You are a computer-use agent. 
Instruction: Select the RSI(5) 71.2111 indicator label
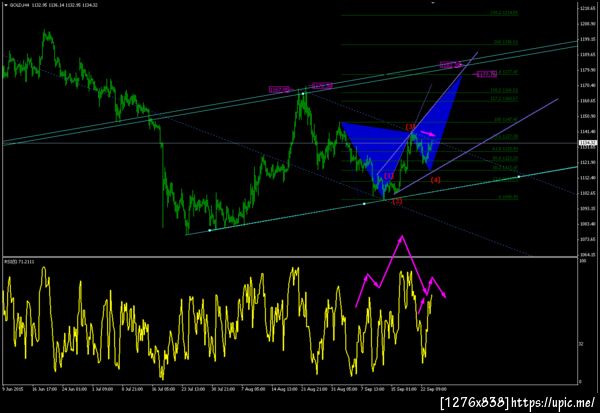(19, 261)
